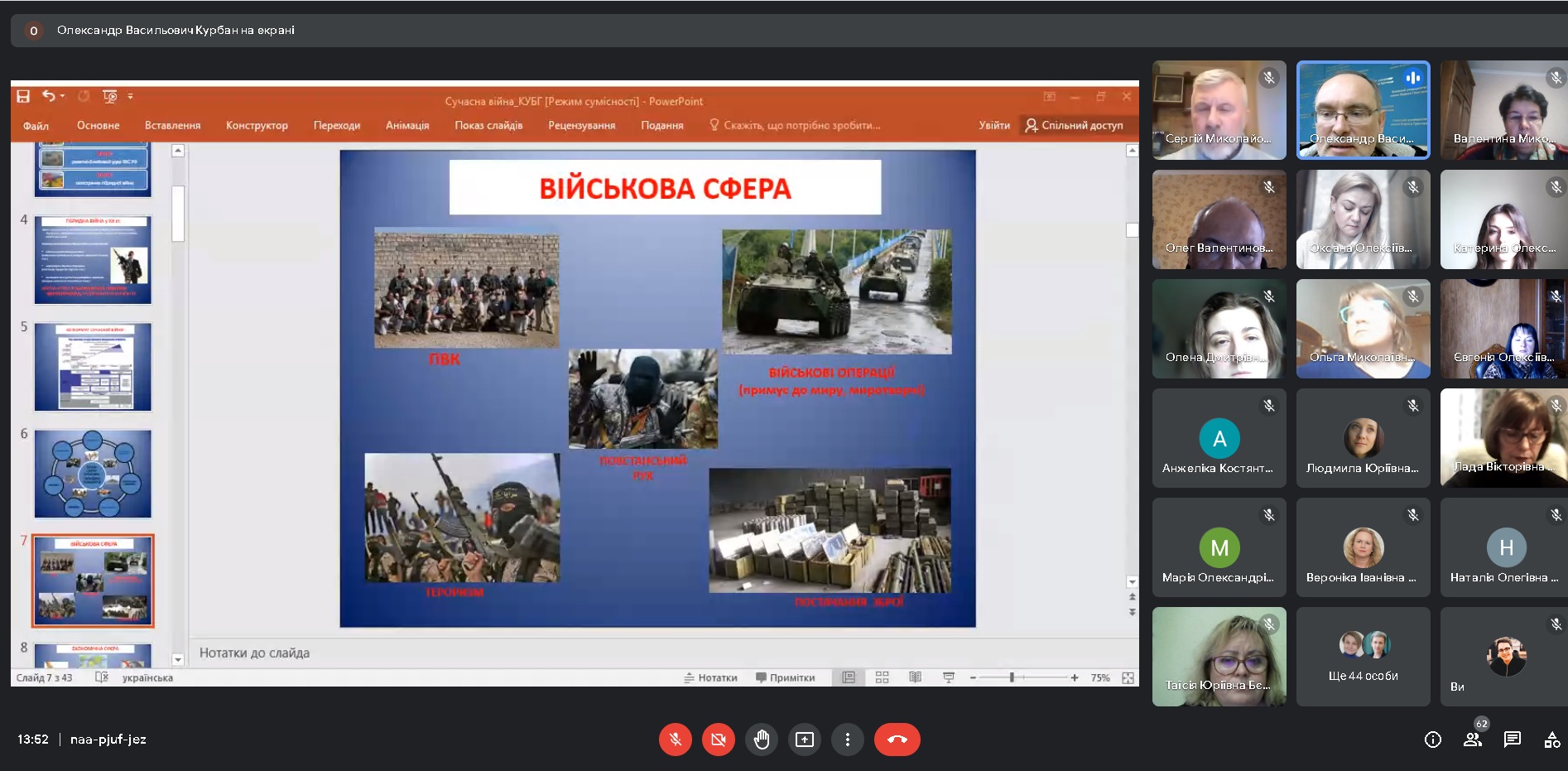This screenshot has height=771, width=1568.
Task: Toggle the microphone mute button
Action: (x=676, y=740)
